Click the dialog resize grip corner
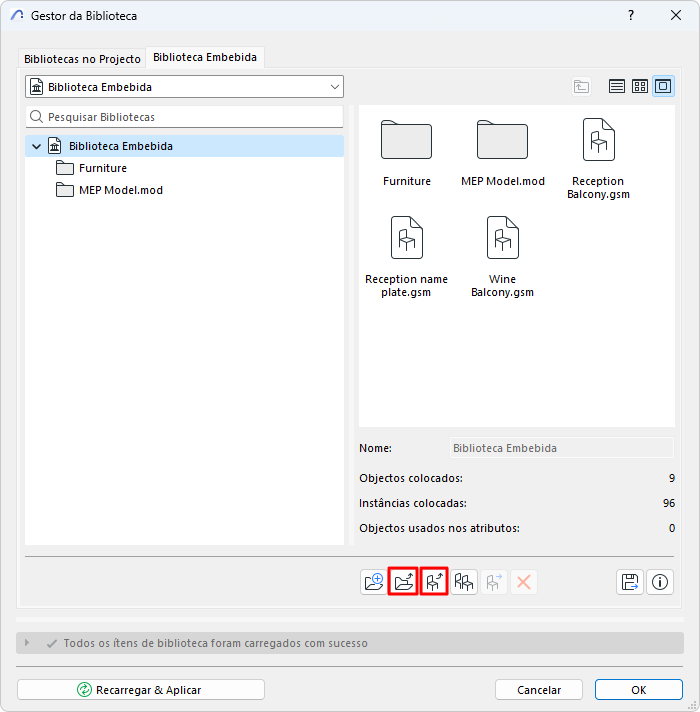 693,705
